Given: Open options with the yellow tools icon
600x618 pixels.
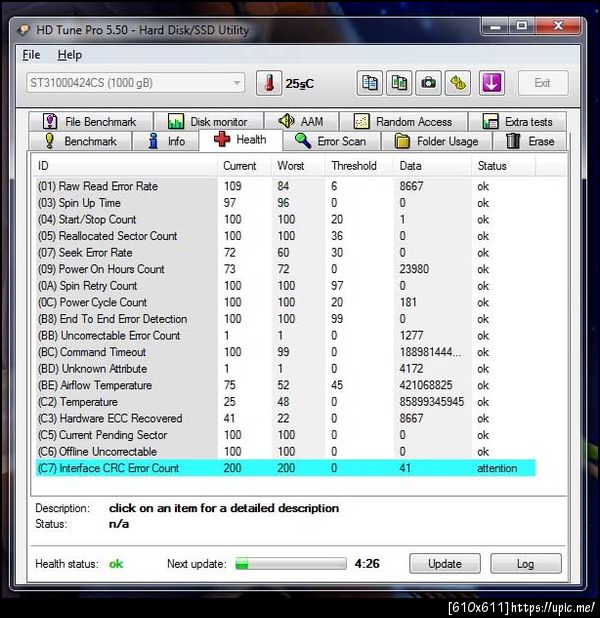Looking at the screenshot, I should pos(458,83).
